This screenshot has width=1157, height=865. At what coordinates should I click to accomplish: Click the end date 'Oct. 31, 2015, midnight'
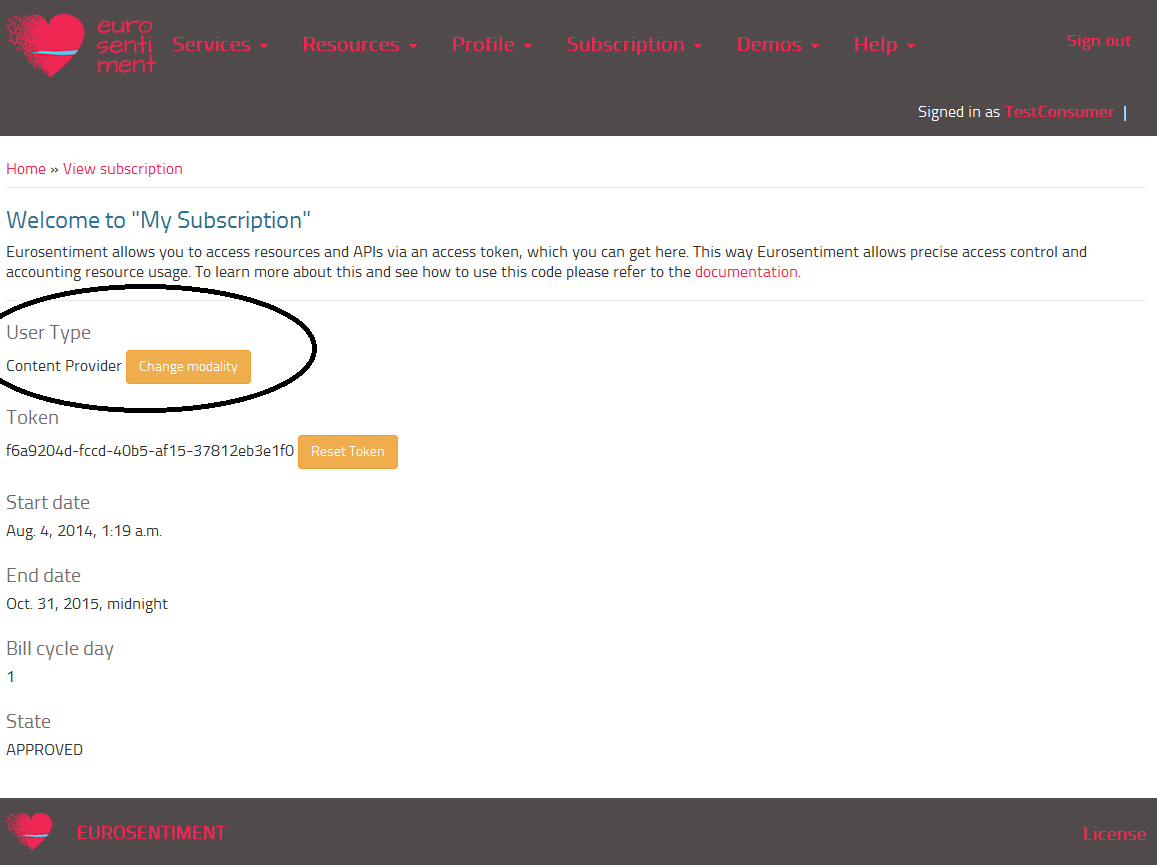coord(87,604)
